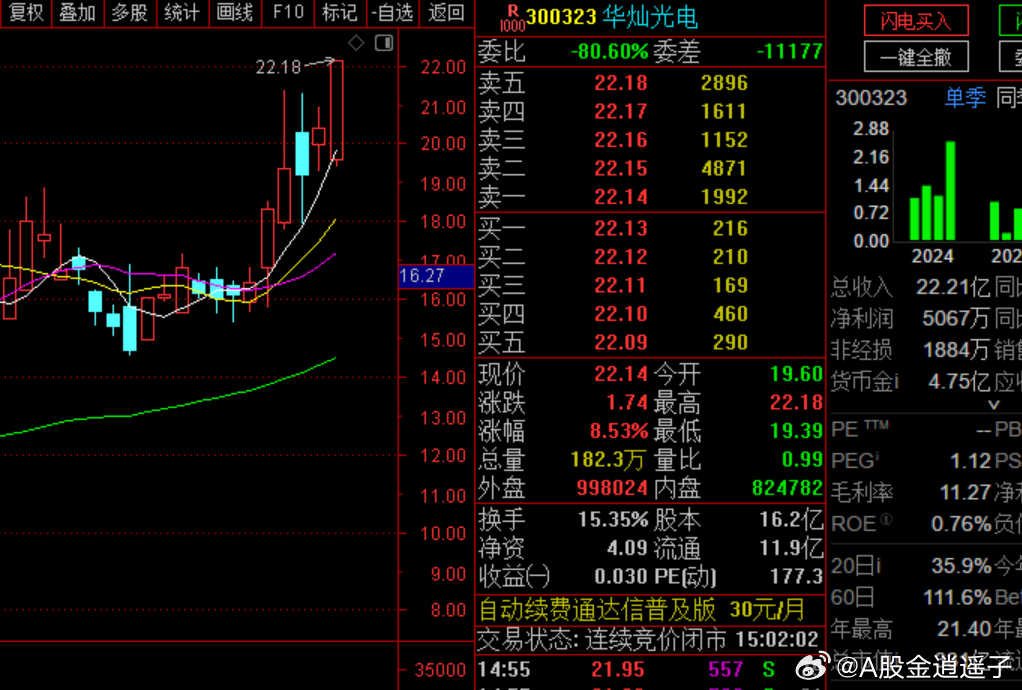Click the 涨幅 value 8.53%
1022x690 pixels.
[619, 431]
